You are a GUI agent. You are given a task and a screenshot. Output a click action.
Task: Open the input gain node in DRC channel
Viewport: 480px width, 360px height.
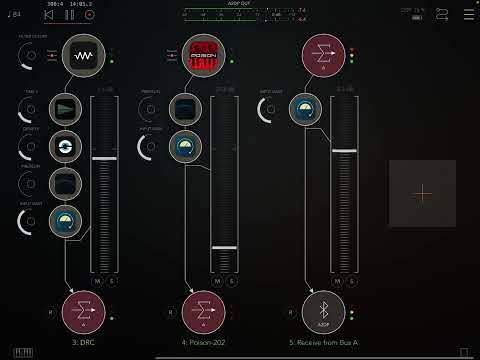coord(65,221)
